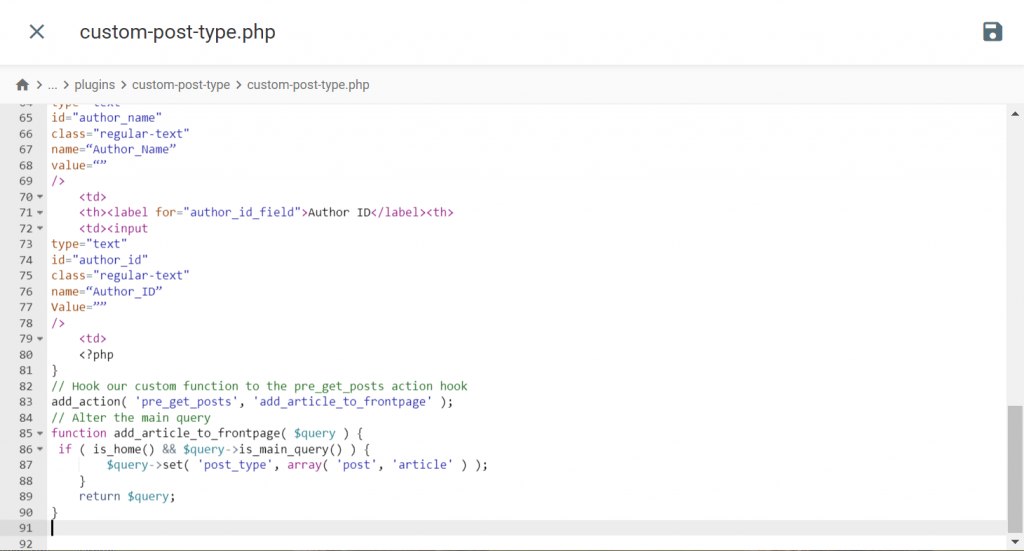Go to the home directory icon in breadcrumb
The height and width of the screenshot is (551, 1024).
tap(22, 85)
